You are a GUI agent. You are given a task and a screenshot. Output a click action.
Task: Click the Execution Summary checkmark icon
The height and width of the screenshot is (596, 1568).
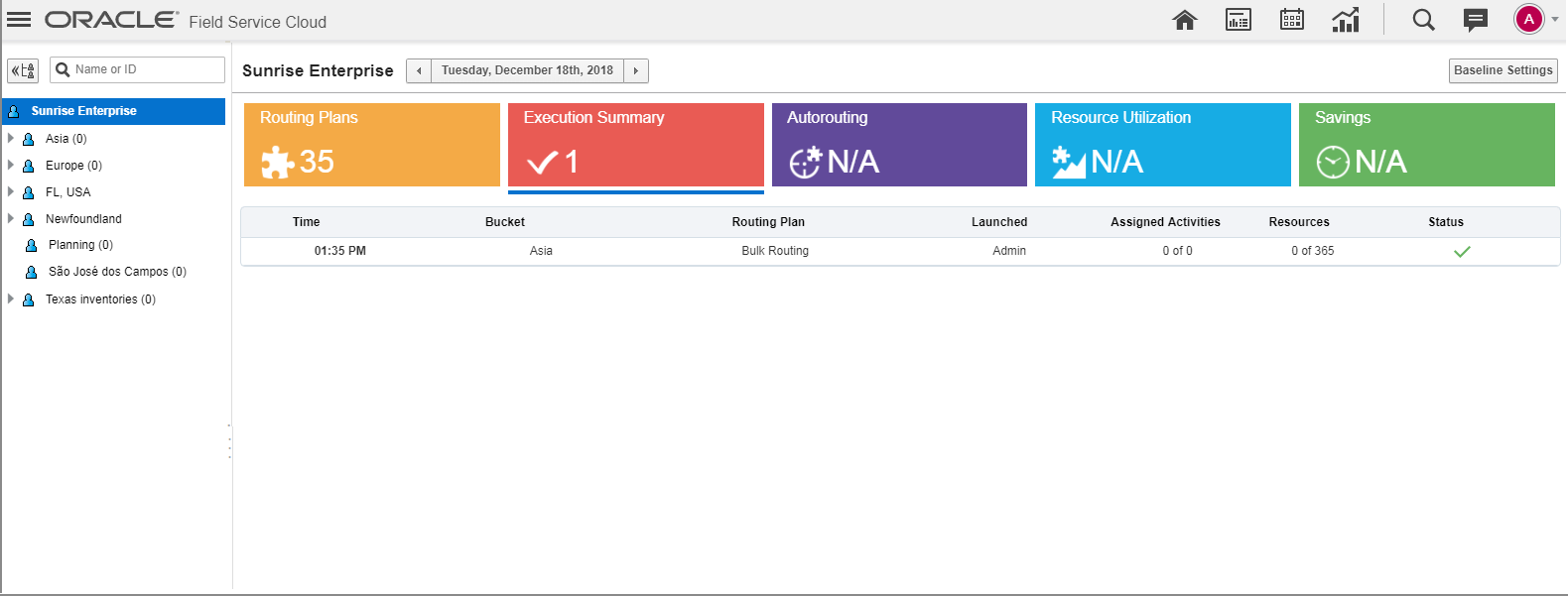(542, 162)
